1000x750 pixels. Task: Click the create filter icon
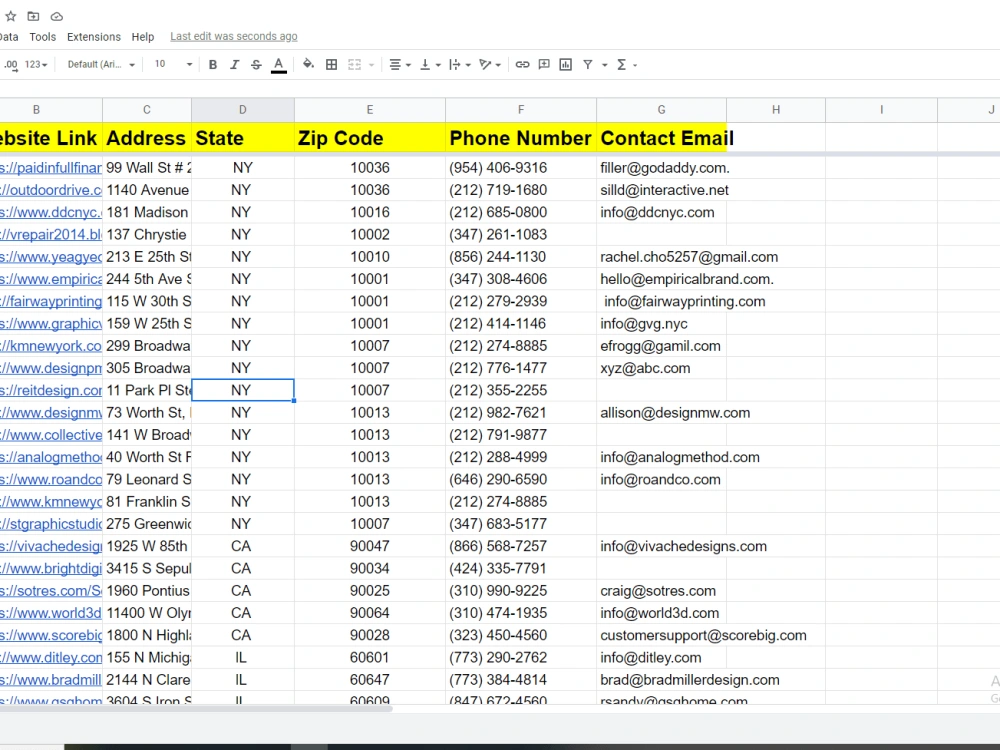tap(588, 64)
